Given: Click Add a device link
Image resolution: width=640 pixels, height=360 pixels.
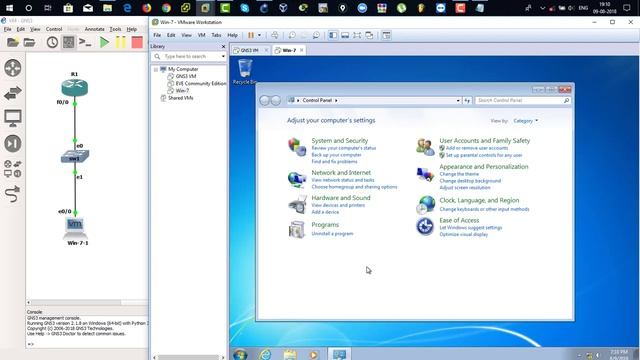Looking at the screenshot, I should click(325, 212).
